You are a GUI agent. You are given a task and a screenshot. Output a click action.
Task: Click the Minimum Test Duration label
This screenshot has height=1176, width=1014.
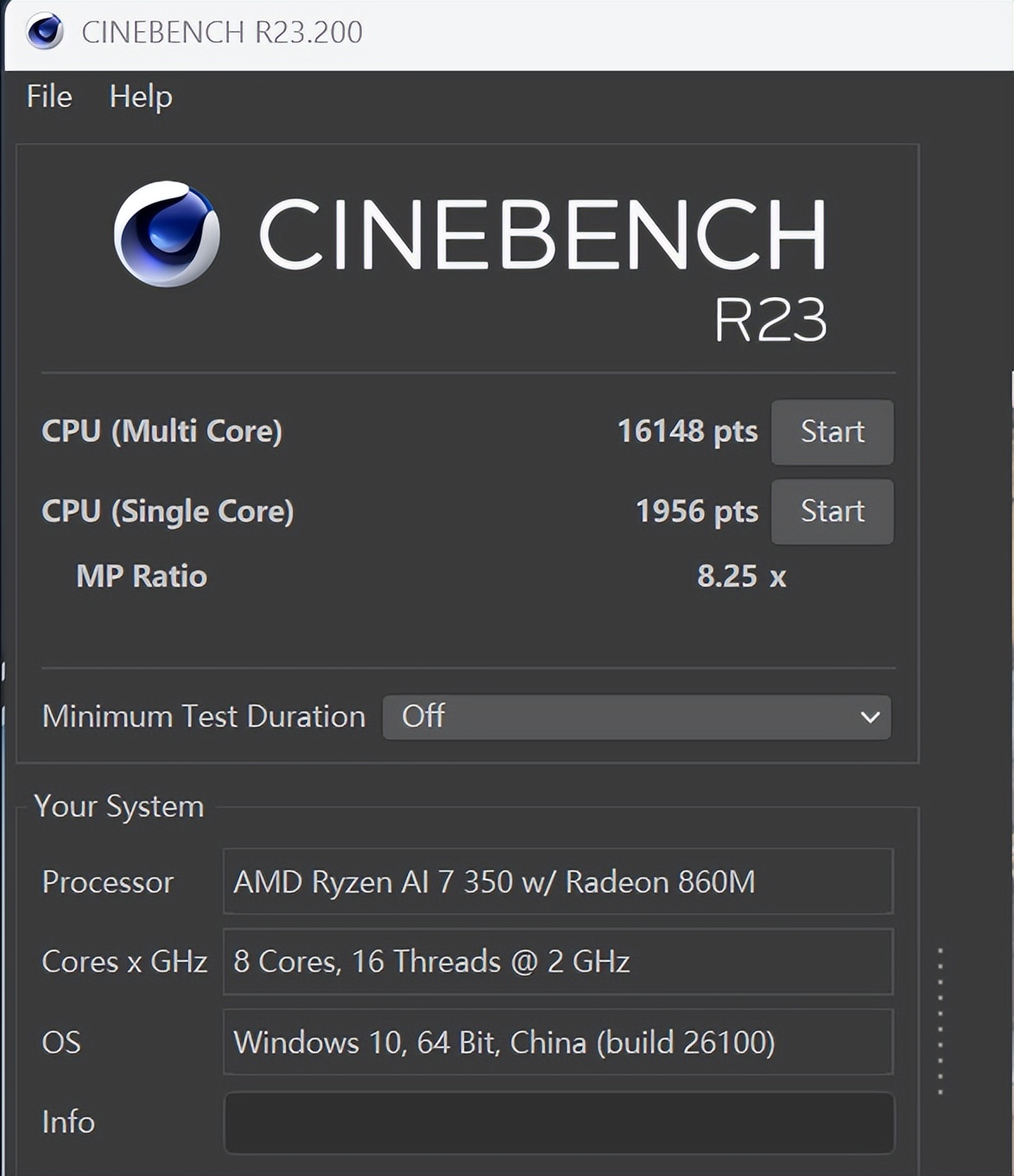tap(204, 717)
